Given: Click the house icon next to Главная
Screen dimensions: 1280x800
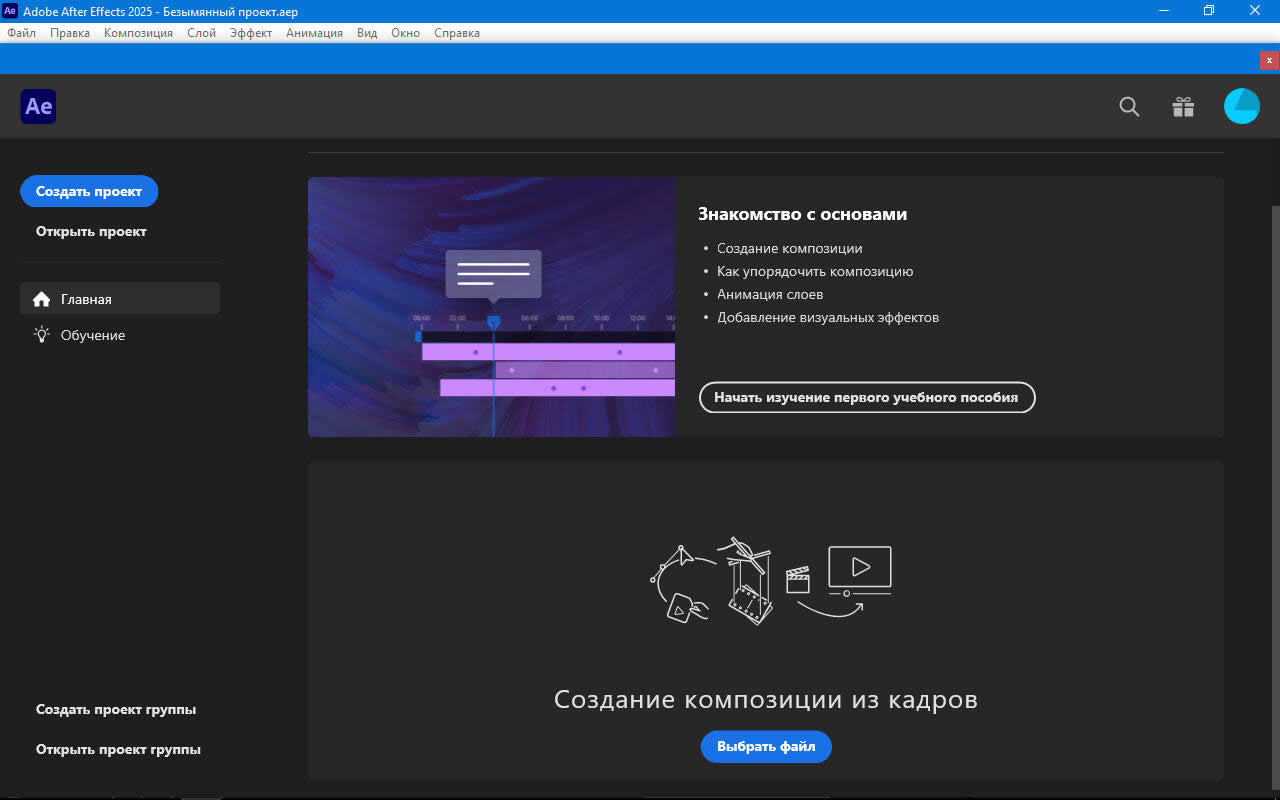Looking at the screenshot, I should (41, 299).
